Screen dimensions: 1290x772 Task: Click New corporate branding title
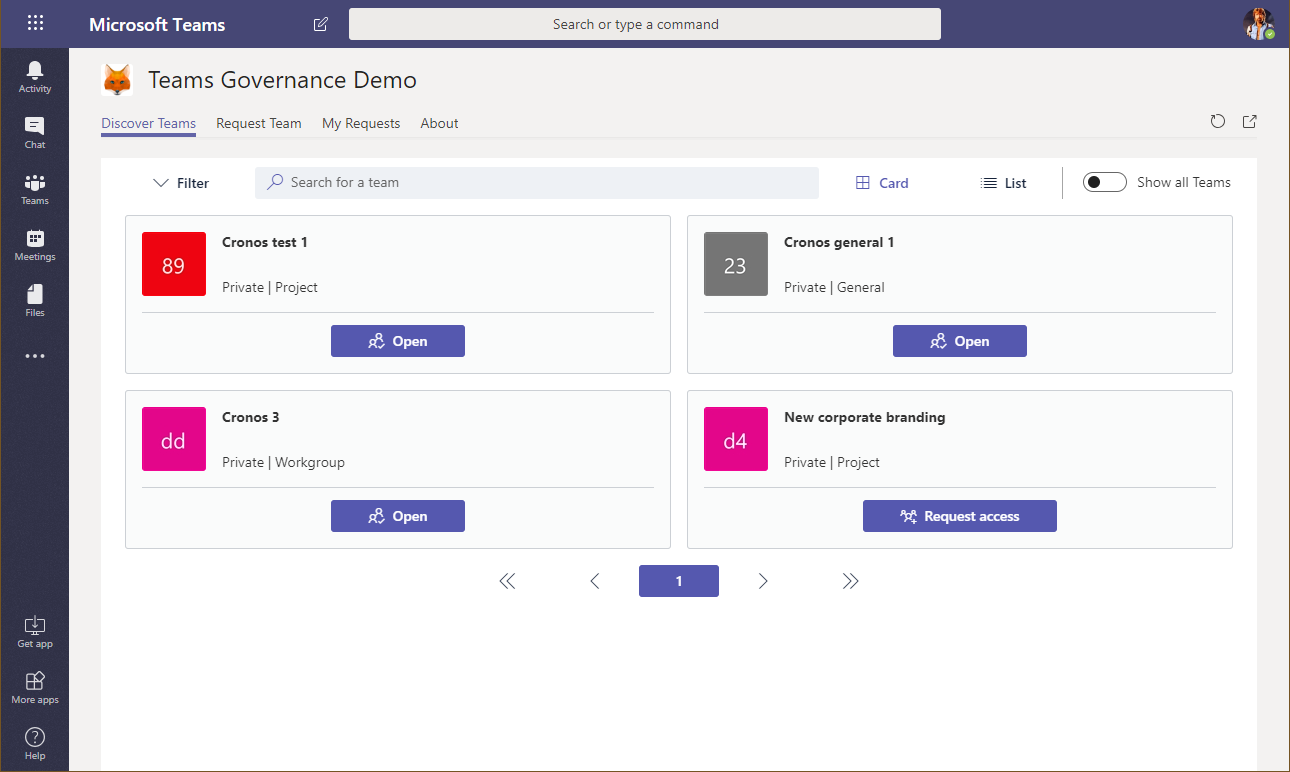(865, 417)
